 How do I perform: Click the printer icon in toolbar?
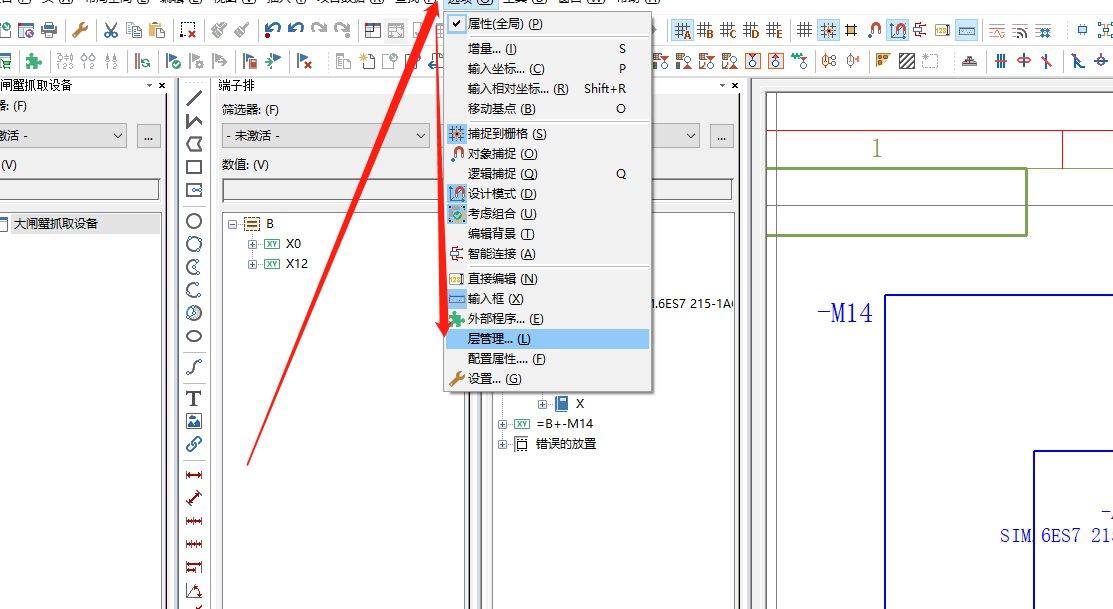49,30
